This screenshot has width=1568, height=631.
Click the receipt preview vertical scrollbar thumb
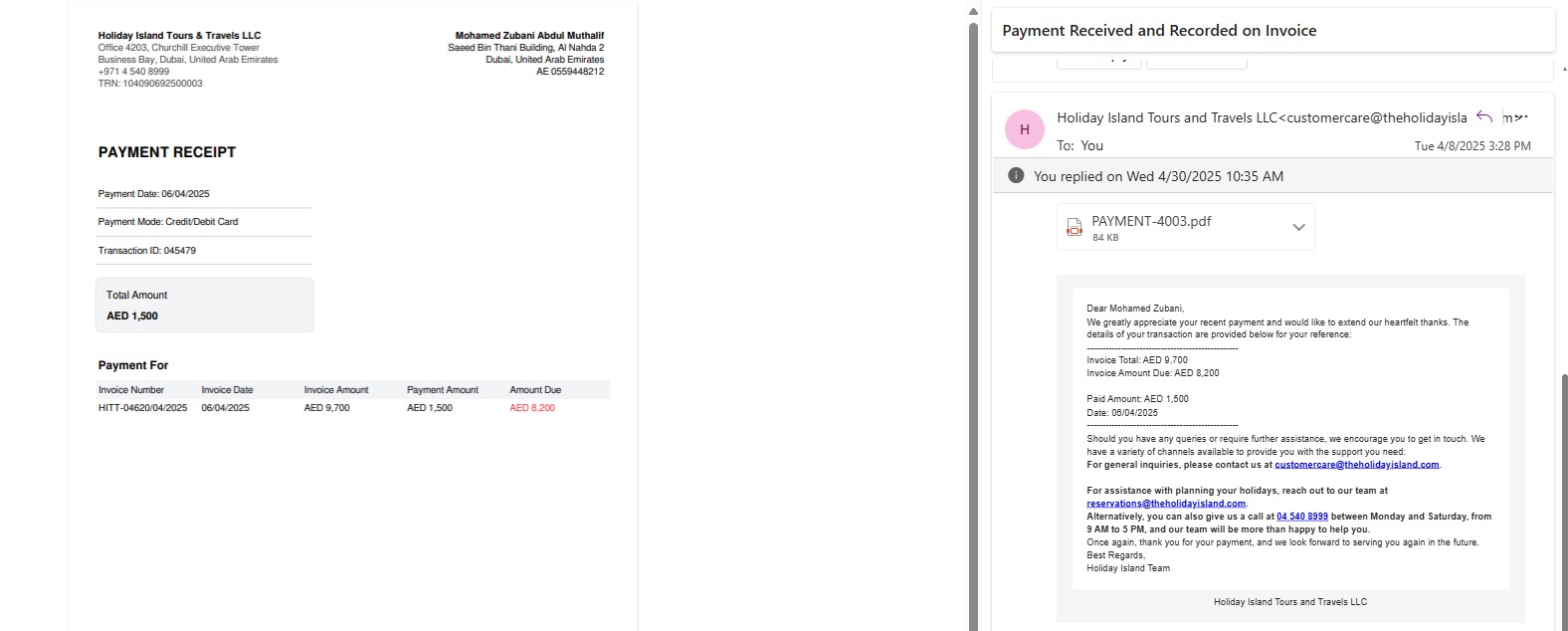(973, 325)
